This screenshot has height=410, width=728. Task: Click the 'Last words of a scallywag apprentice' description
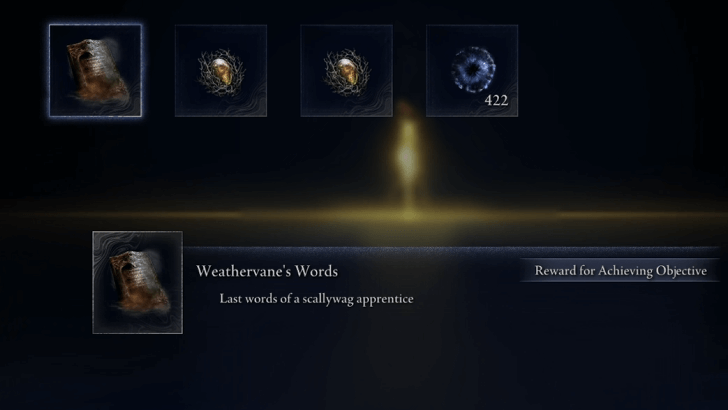pyautogui.click(x=316, y=299)
